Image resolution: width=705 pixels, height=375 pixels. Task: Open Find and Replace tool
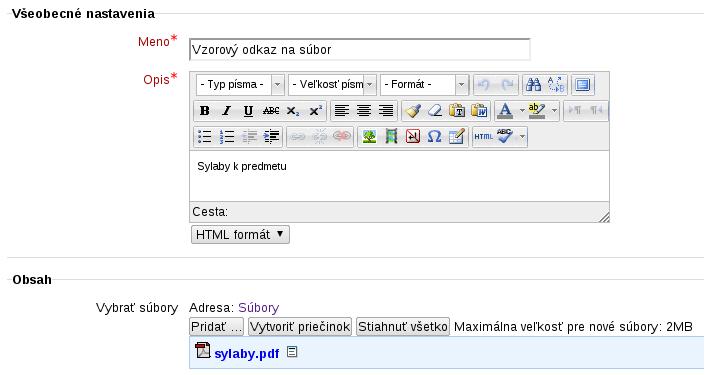556,85
